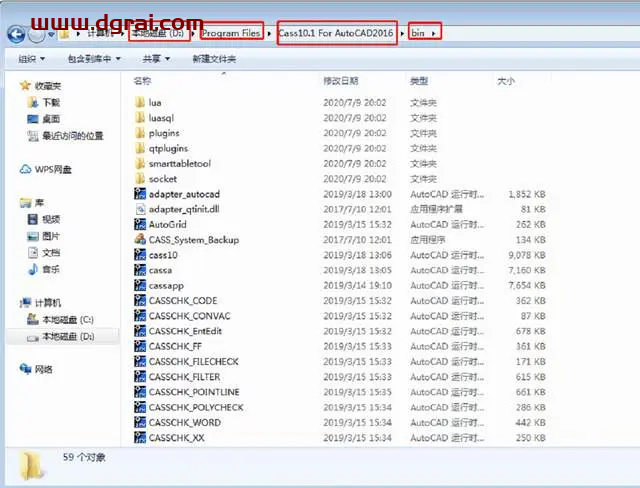640x488 pixels.
Task: Click Cass10.1 For AutoCAD2016 breadcrumb
Action: pos(336,33)
